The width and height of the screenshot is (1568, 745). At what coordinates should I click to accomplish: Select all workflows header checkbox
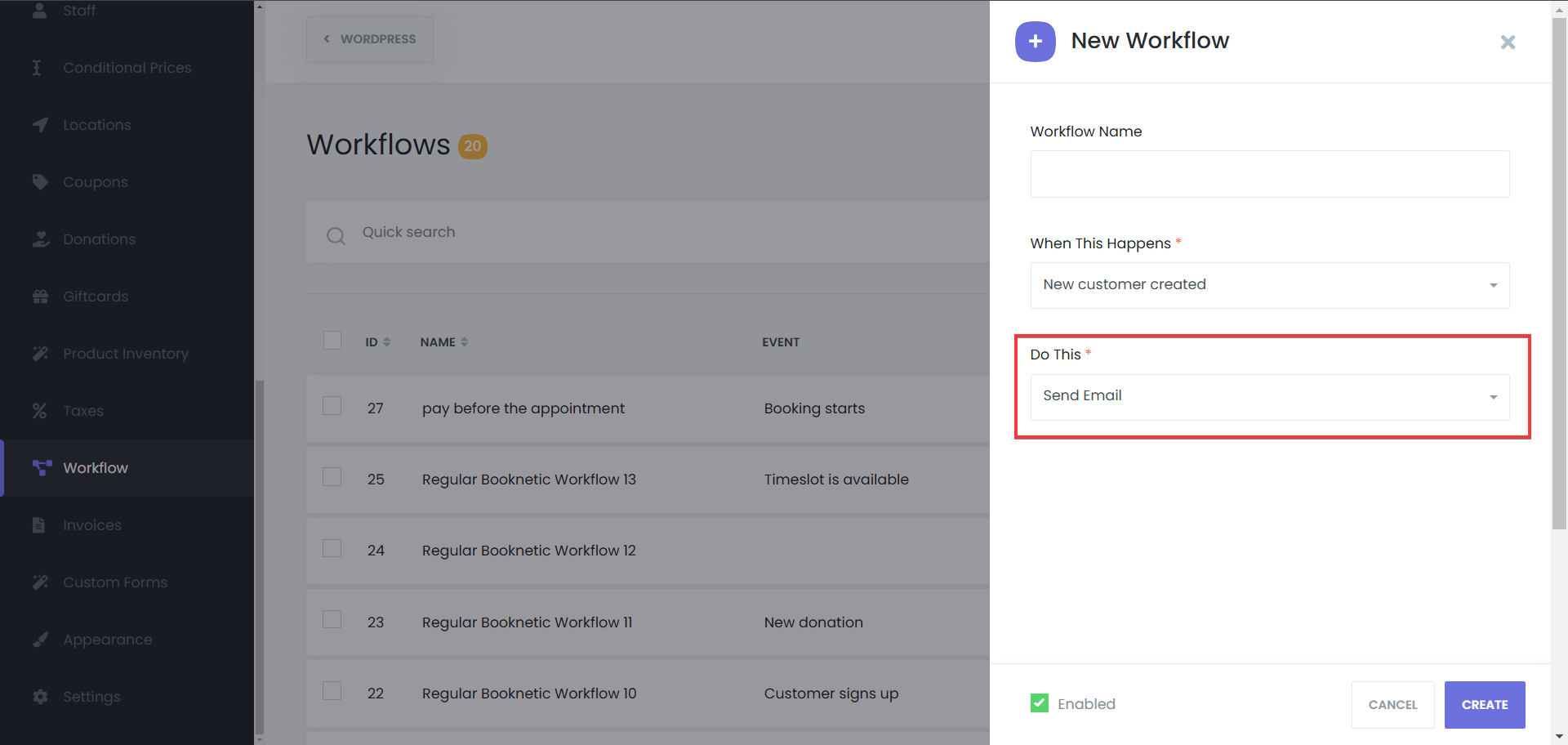(332, 341)
